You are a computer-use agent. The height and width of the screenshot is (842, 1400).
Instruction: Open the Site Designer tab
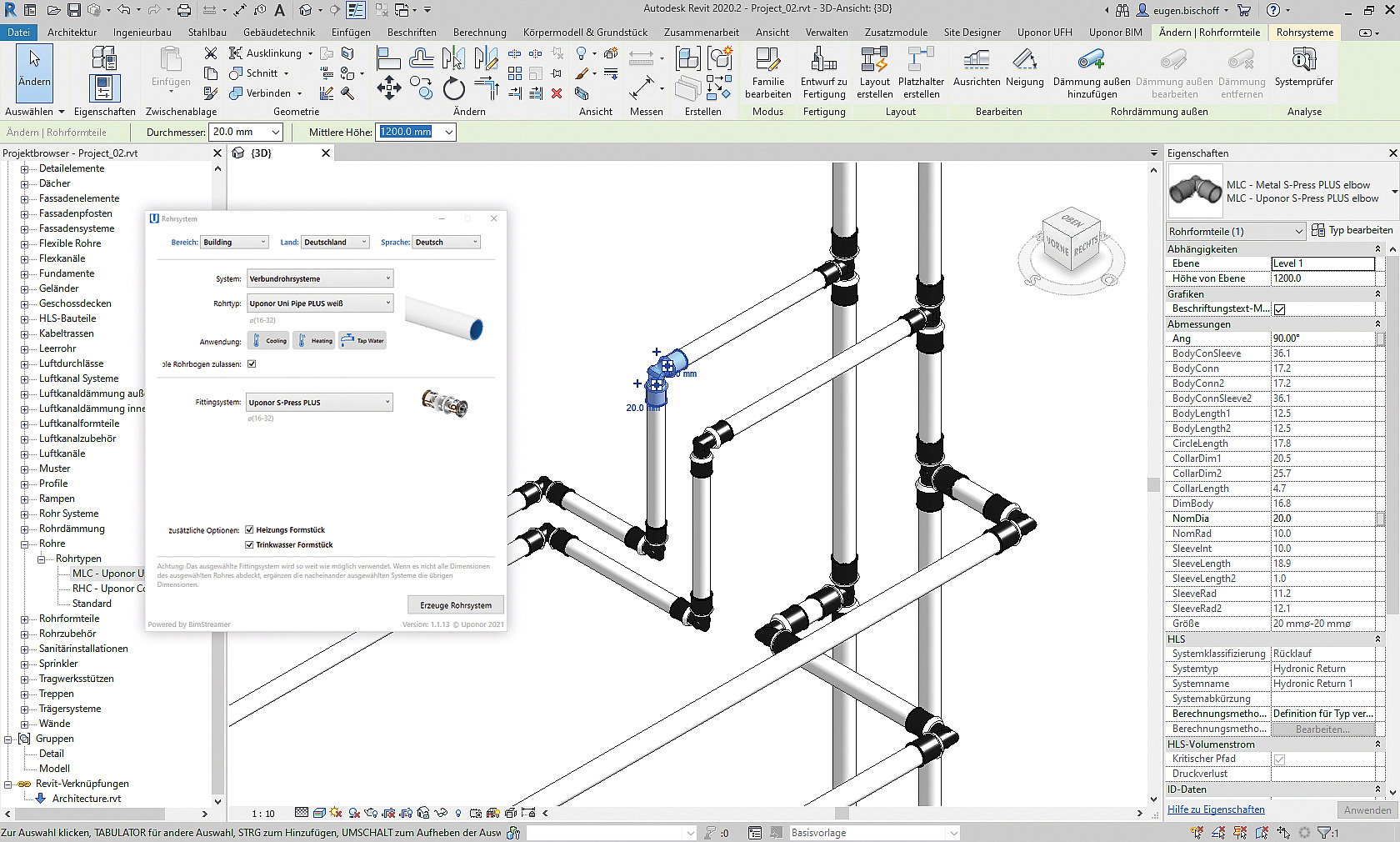[x=972, y=33]
